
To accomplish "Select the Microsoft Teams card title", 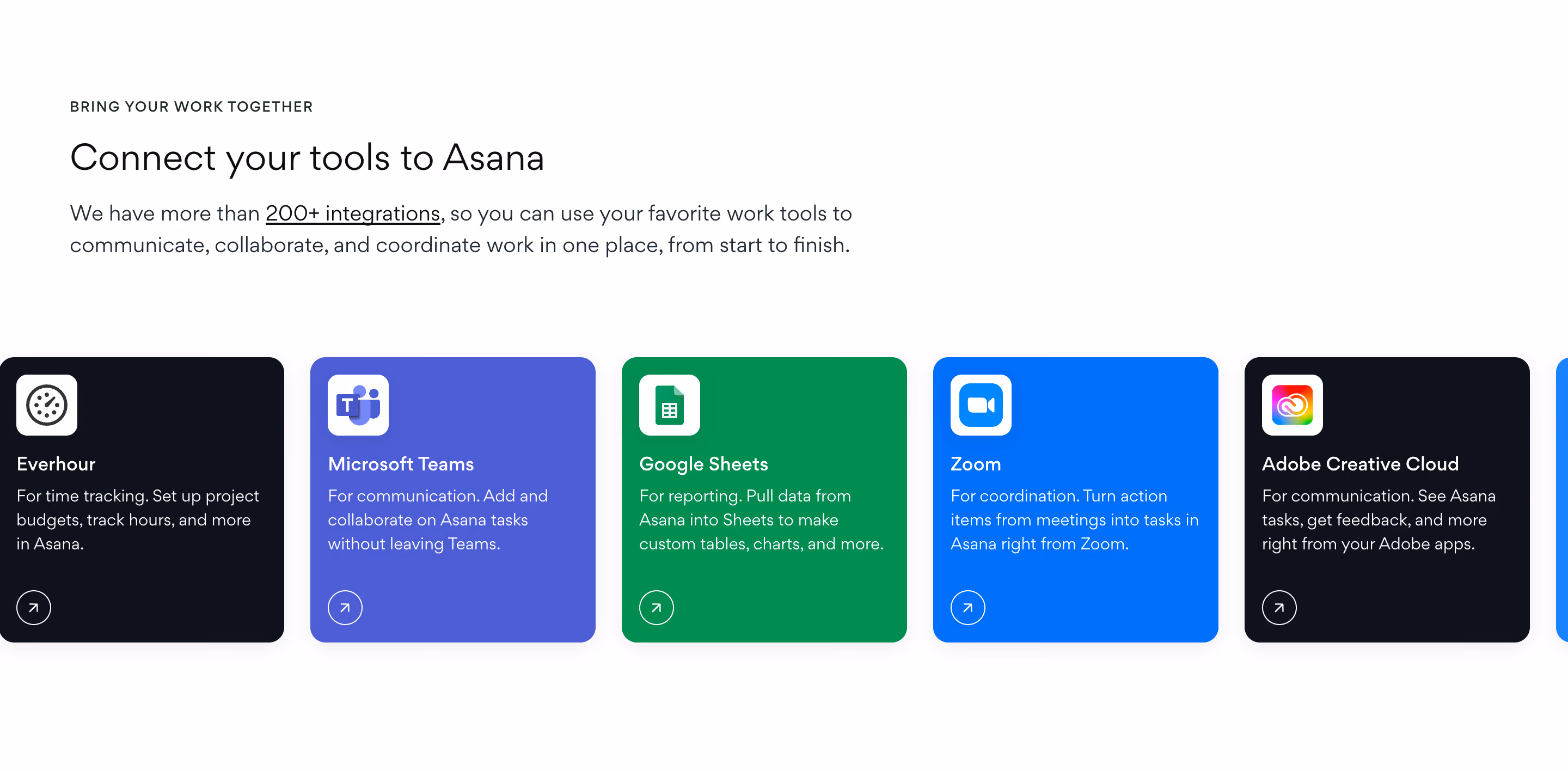I will 401,464.
